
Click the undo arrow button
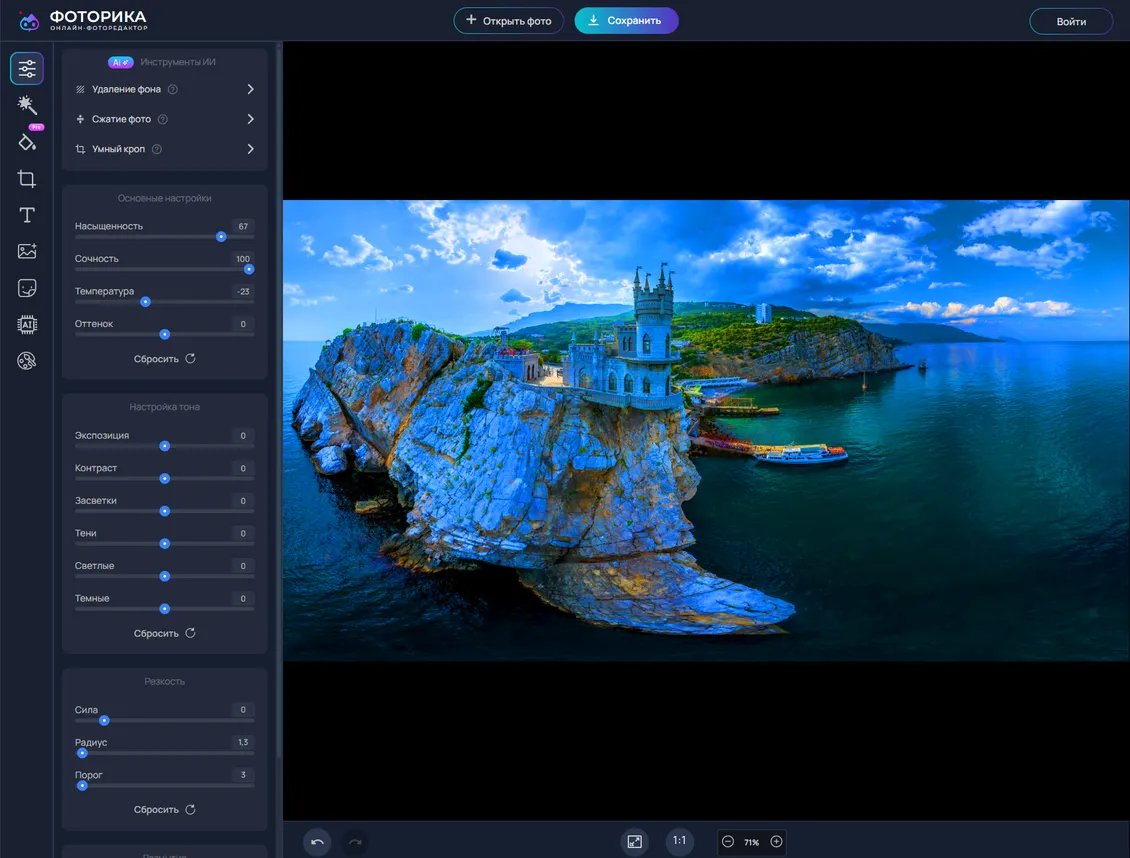pyautogui.click(x=317, y=842)
